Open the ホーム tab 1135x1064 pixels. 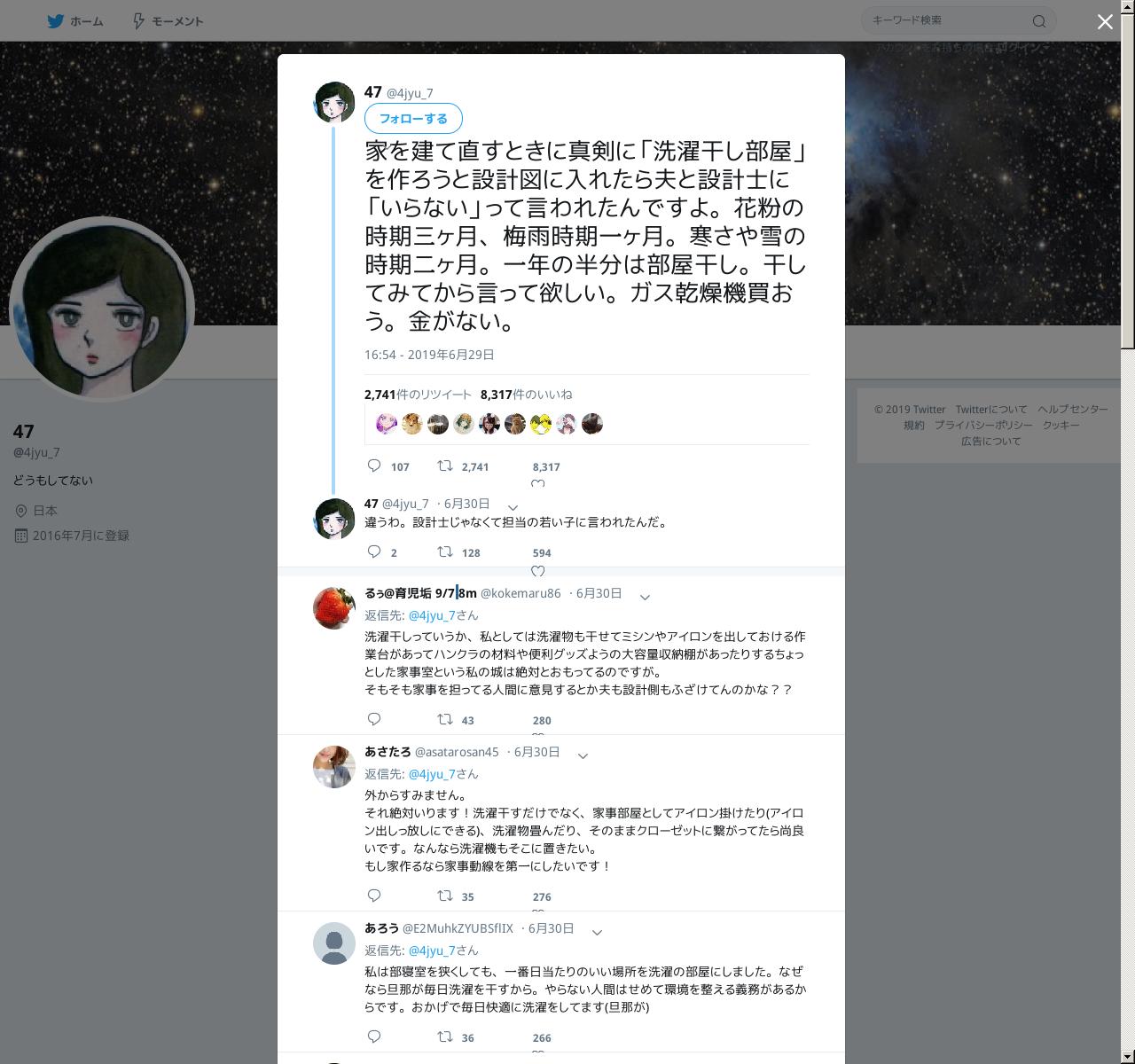pyautogui.click(x=75, y=20)
